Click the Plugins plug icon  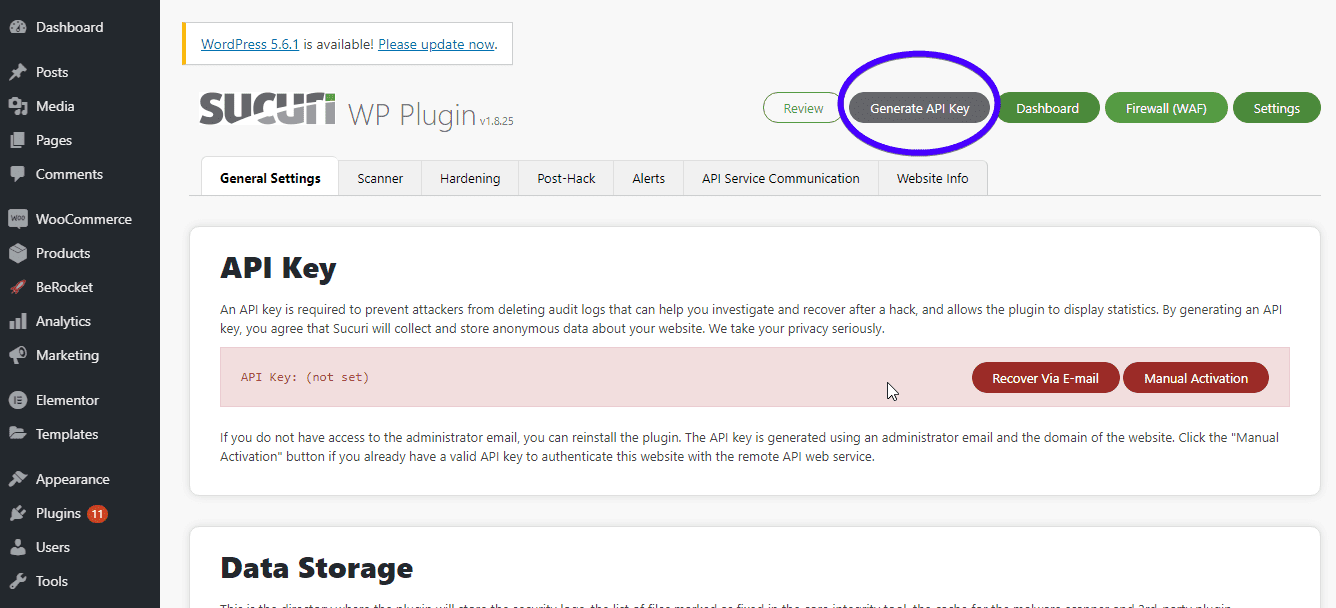point(17,513)
